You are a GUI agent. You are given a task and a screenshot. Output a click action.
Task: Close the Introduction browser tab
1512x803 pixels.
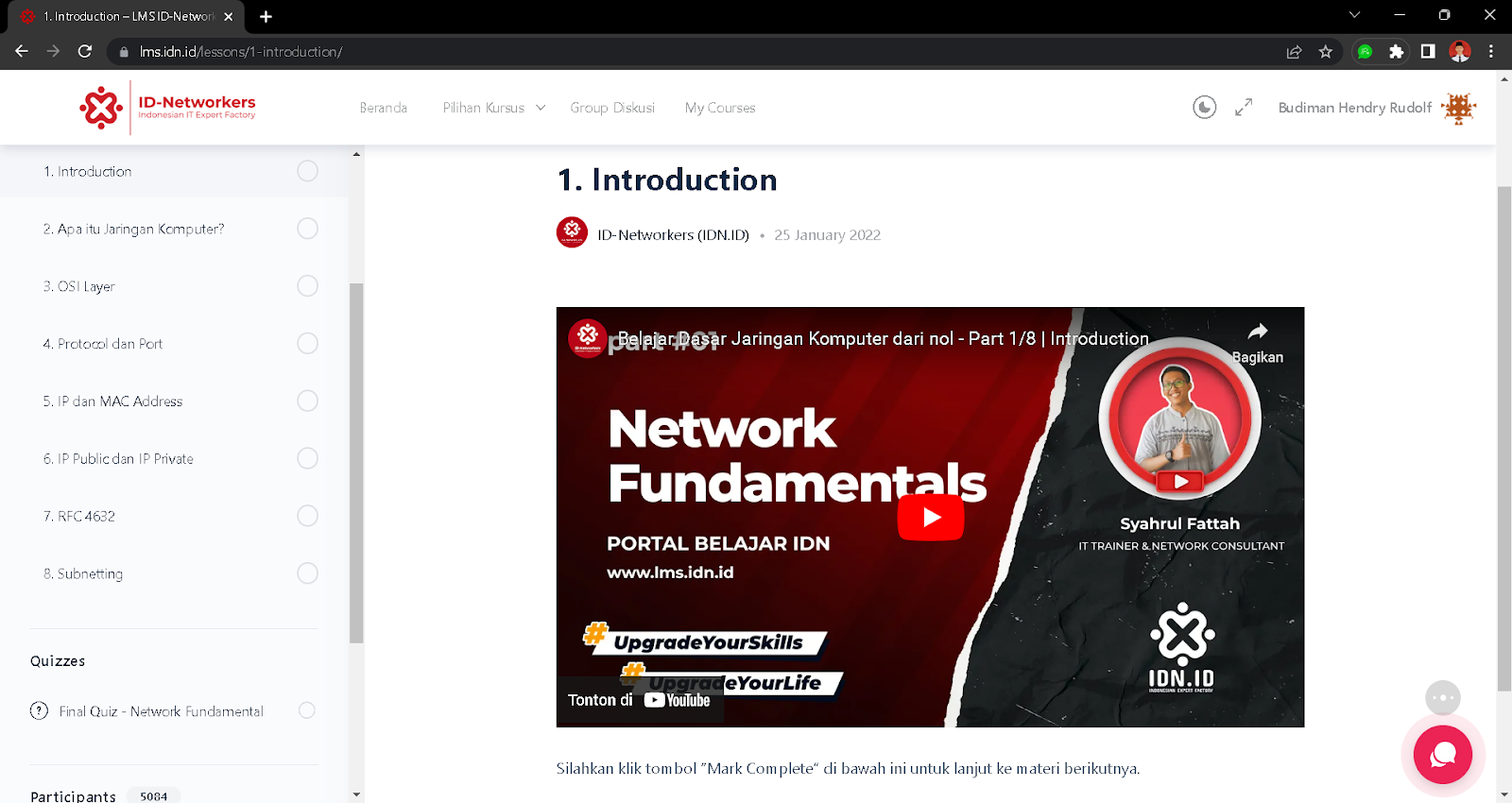click(x=228, y=16)
